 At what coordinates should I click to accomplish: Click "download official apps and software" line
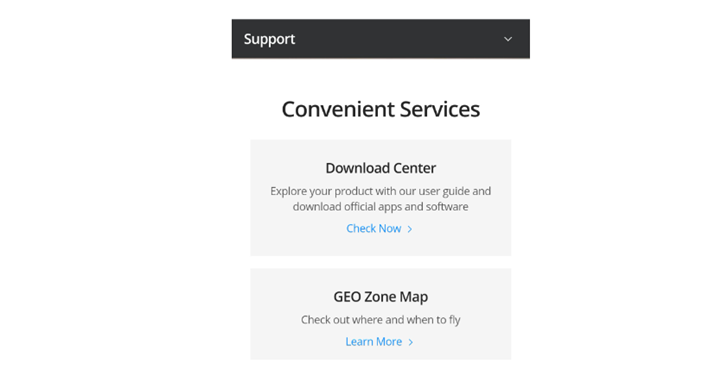pyautogui.click(x=381, y=207)
